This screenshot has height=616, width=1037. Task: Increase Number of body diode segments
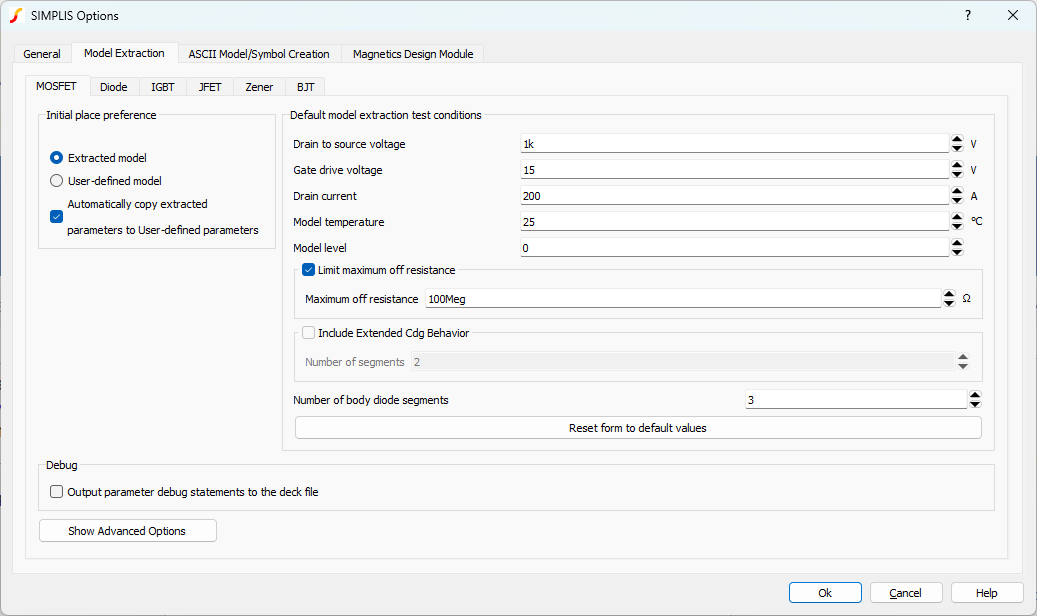point(975,395)
